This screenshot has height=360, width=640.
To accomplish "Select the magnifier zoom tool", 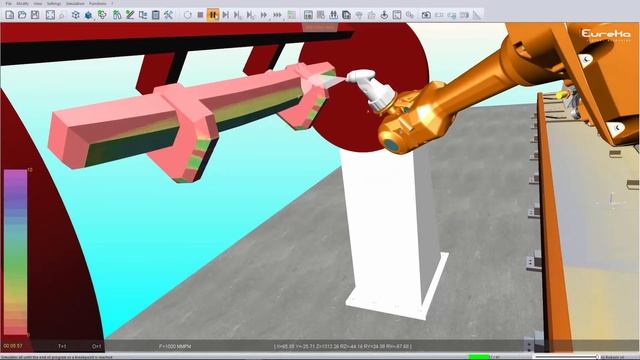I will [x=62, y=16].
